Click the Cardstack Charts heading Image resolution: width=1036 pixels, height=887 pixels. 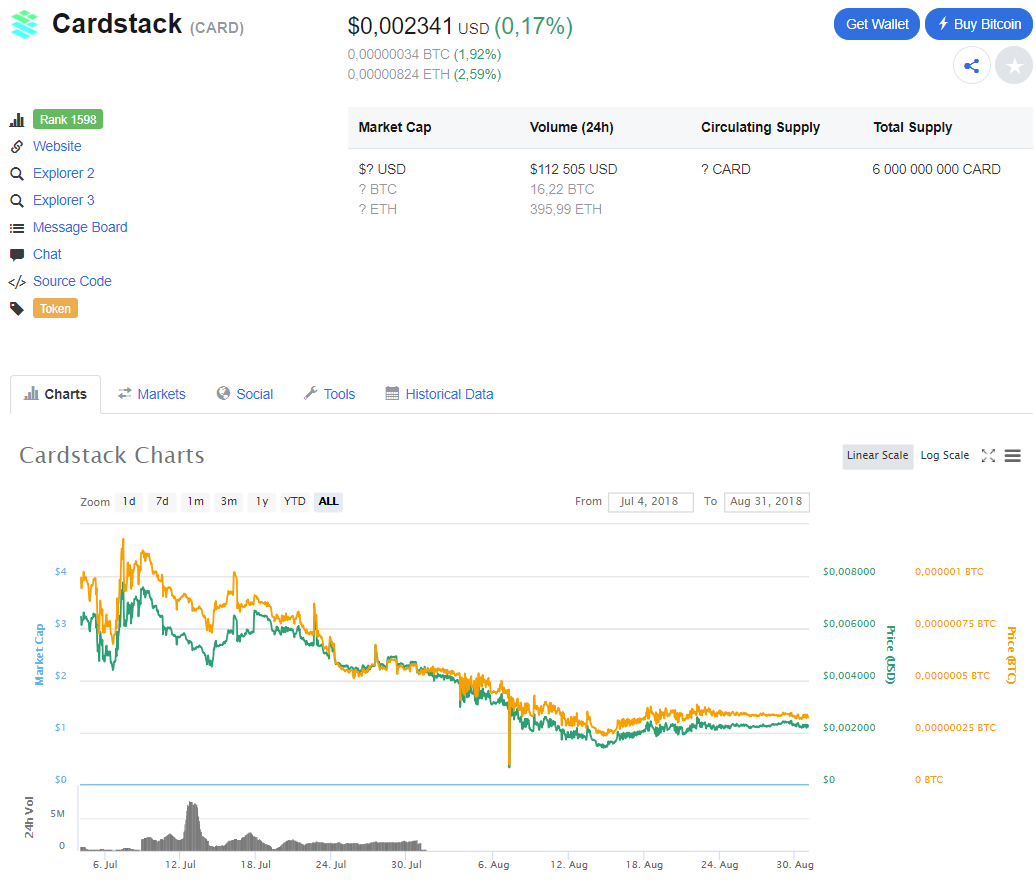tap(112, 455)
